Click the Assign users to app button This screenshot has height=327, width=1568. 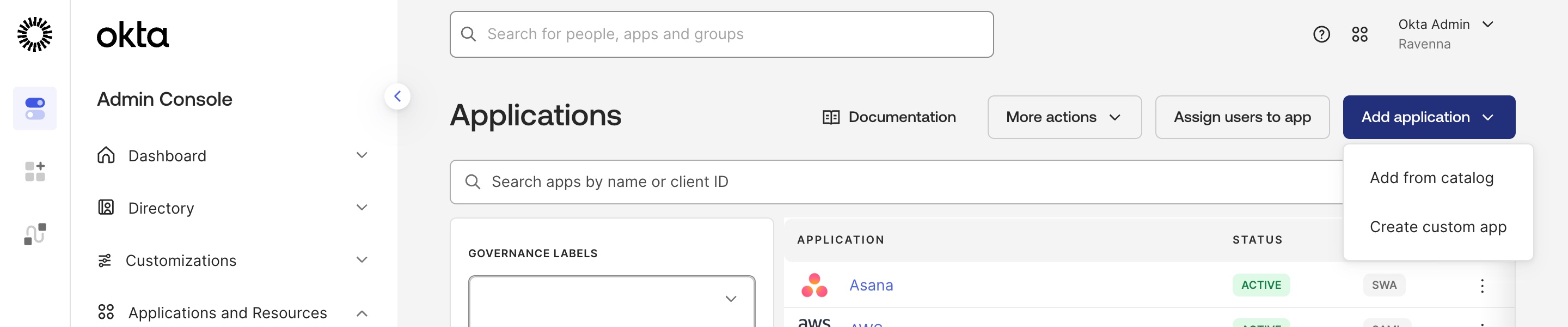(x=1242, y=117)
